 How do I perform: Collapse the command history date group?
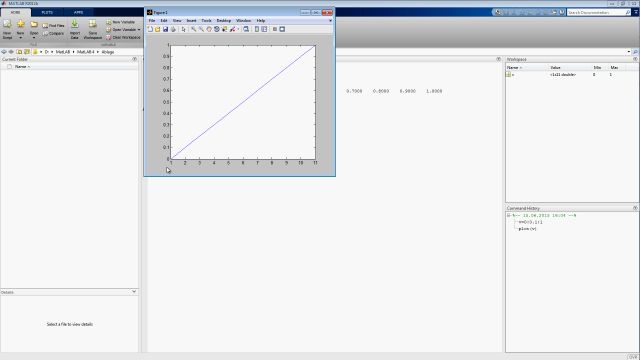(x=509, y=216)
